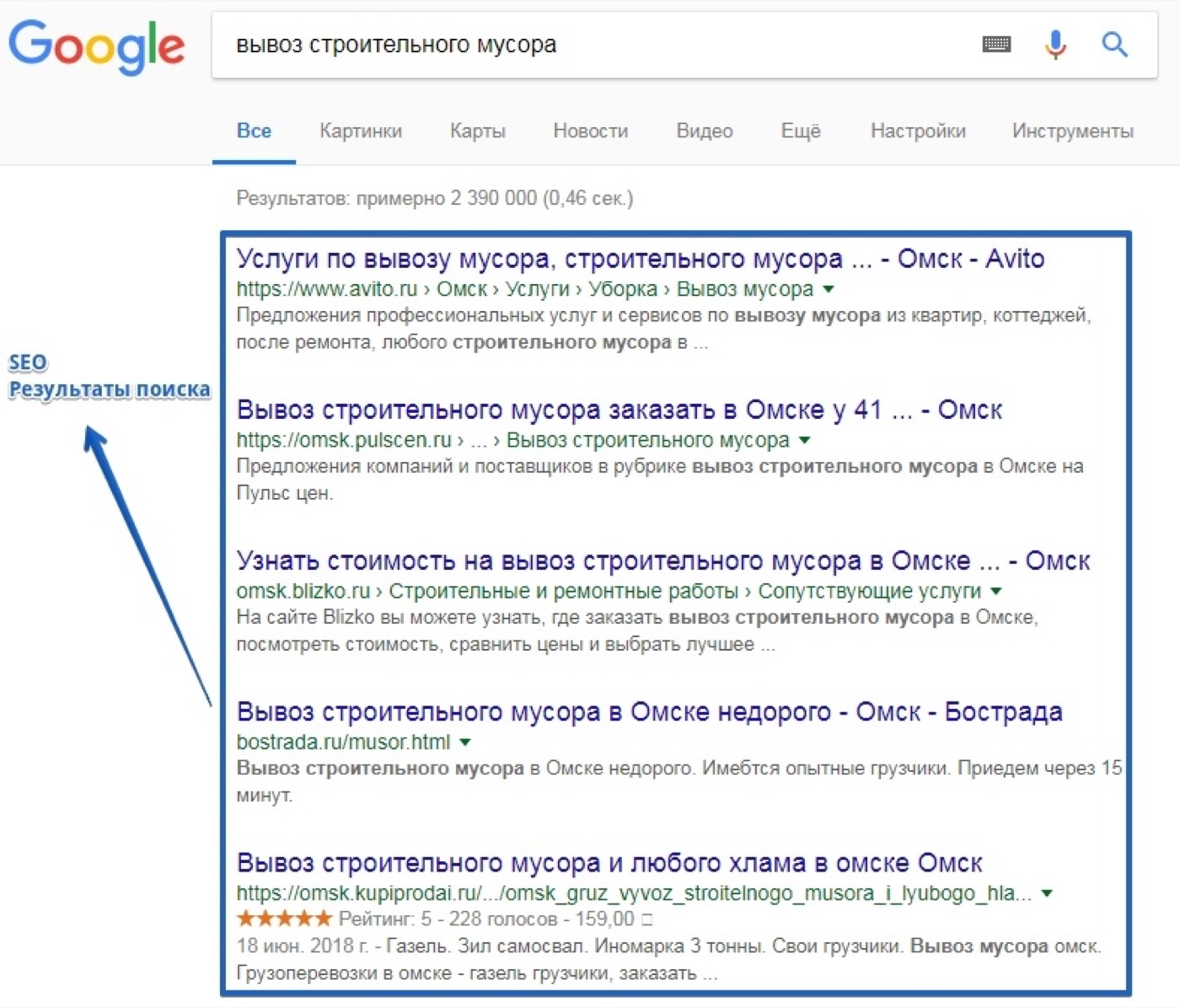The height and width of the screenshot is (1008, 1180).
Task: Open the 'Узнать стоимость на вывоз' result
Action: coord(663,560)
